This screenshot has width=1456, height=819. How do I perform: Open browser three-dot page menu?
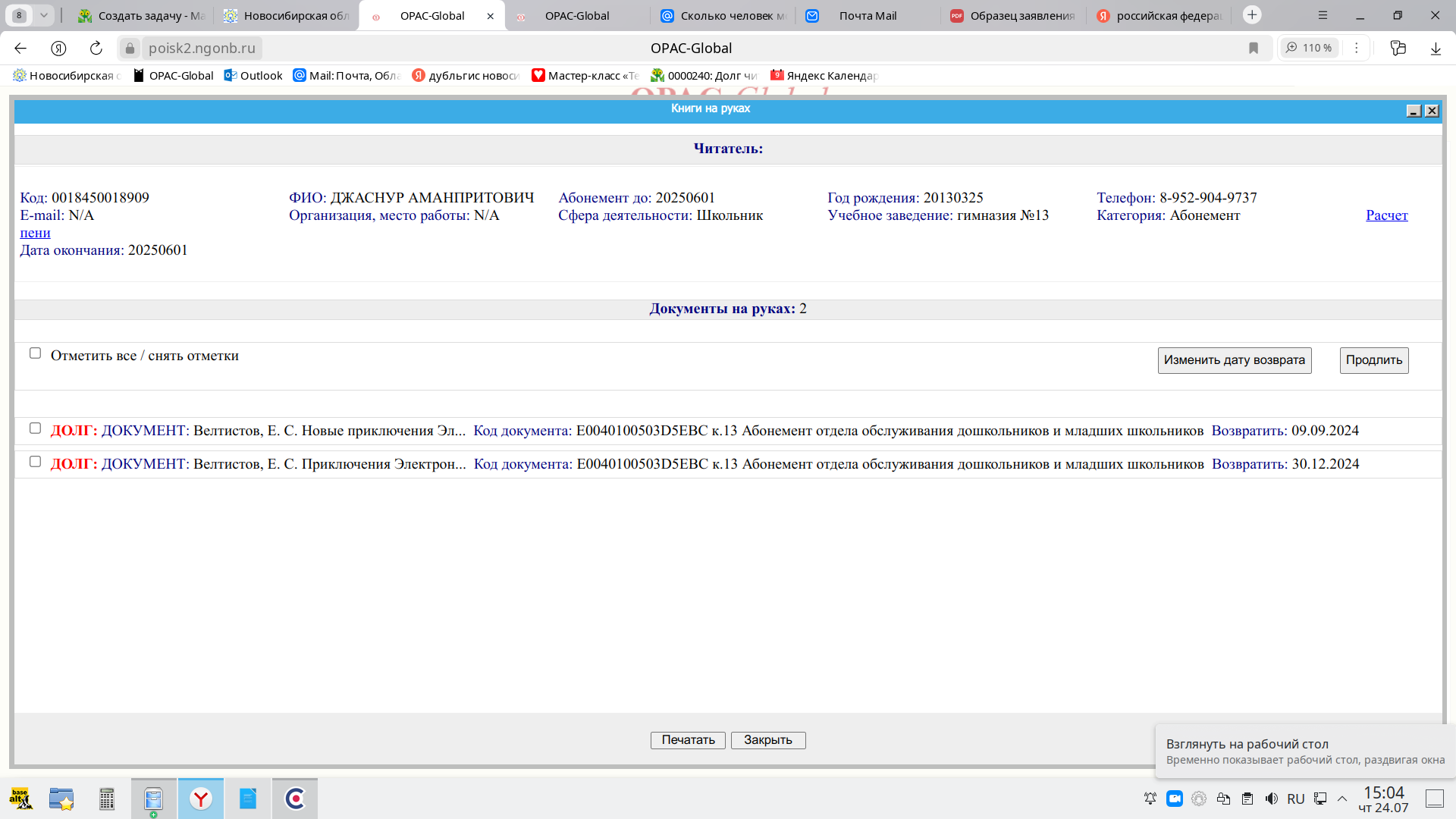click(x=1357, y=48)
